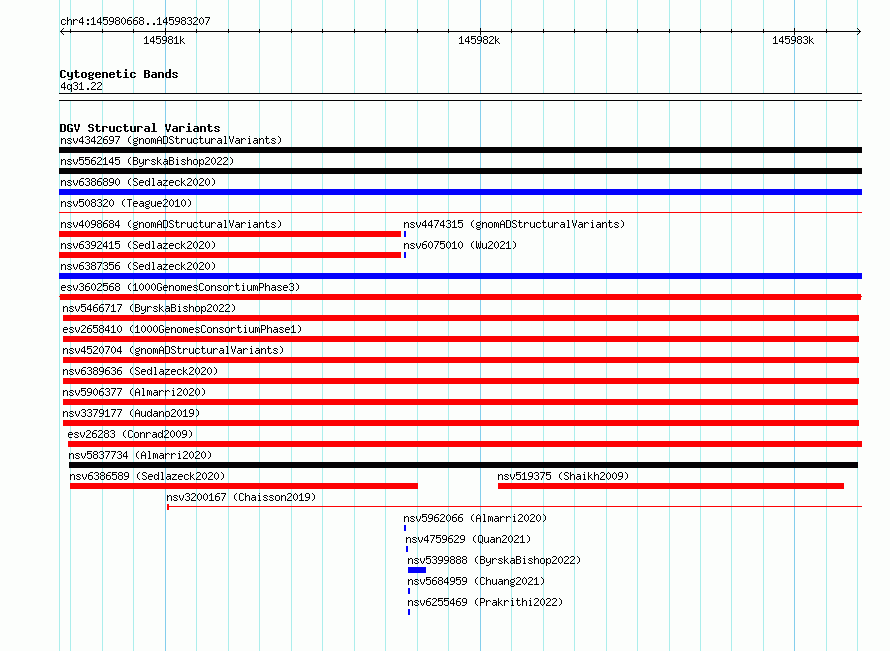Click esv3602568 1000GenomesConsortiumPhase3 label
The width and height of the screenshot is (890, 651).
(180, 287)
